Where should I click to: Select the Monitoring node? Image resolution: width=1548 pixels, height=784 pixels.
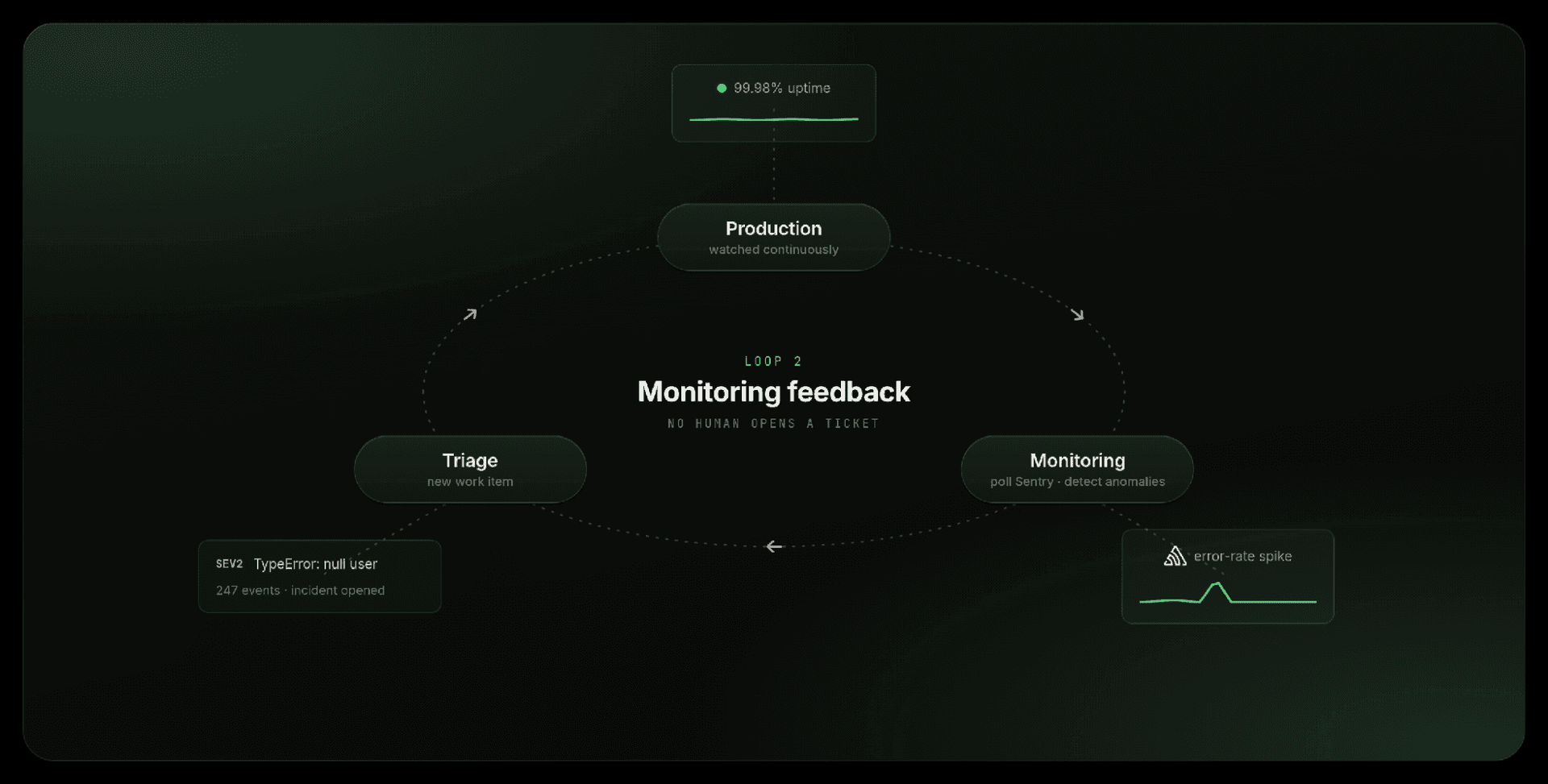click(x=1077, y=469)
